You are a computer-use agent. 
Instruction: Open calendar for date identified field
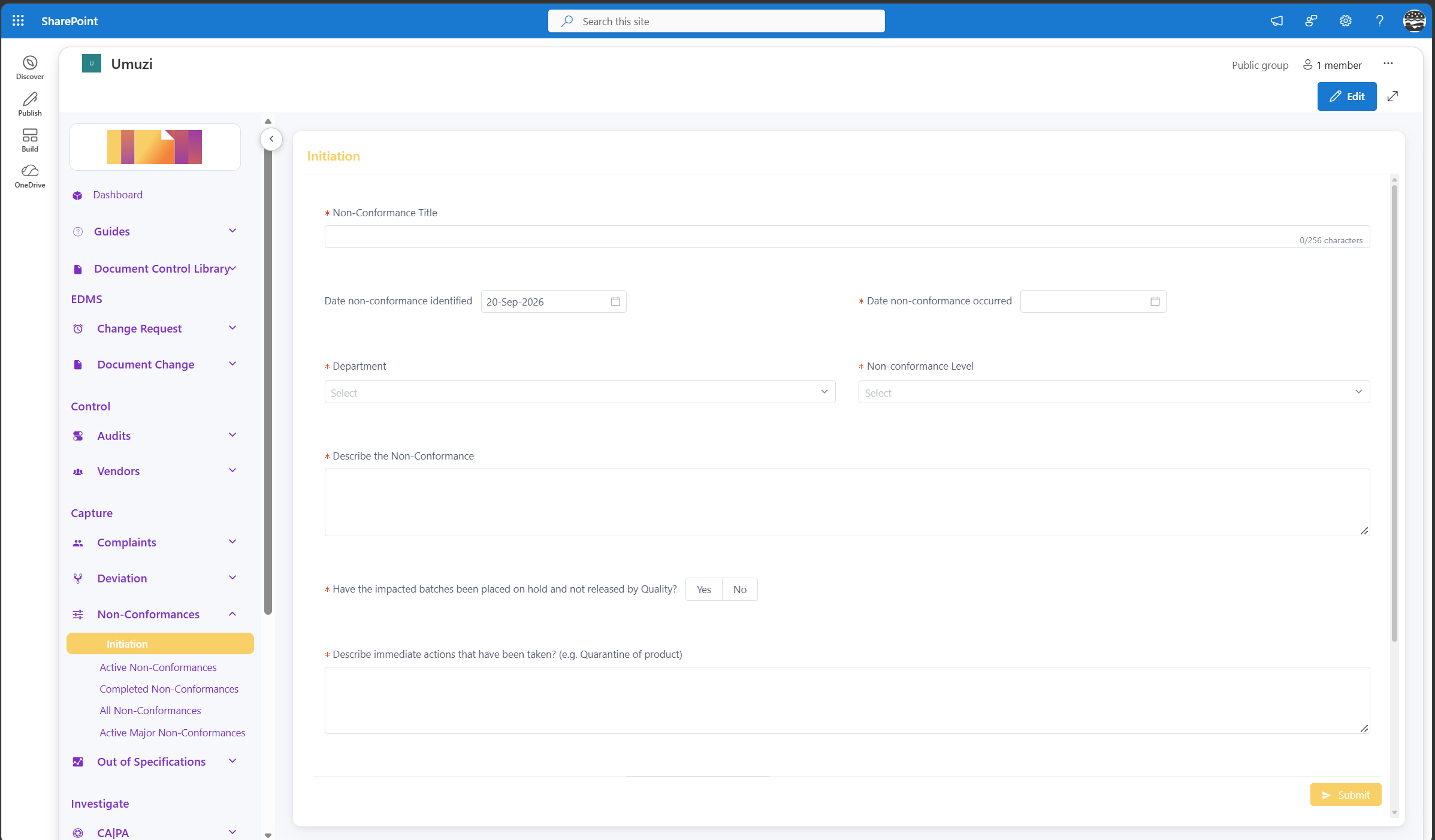pyautogui.click(x=615, y=301)
